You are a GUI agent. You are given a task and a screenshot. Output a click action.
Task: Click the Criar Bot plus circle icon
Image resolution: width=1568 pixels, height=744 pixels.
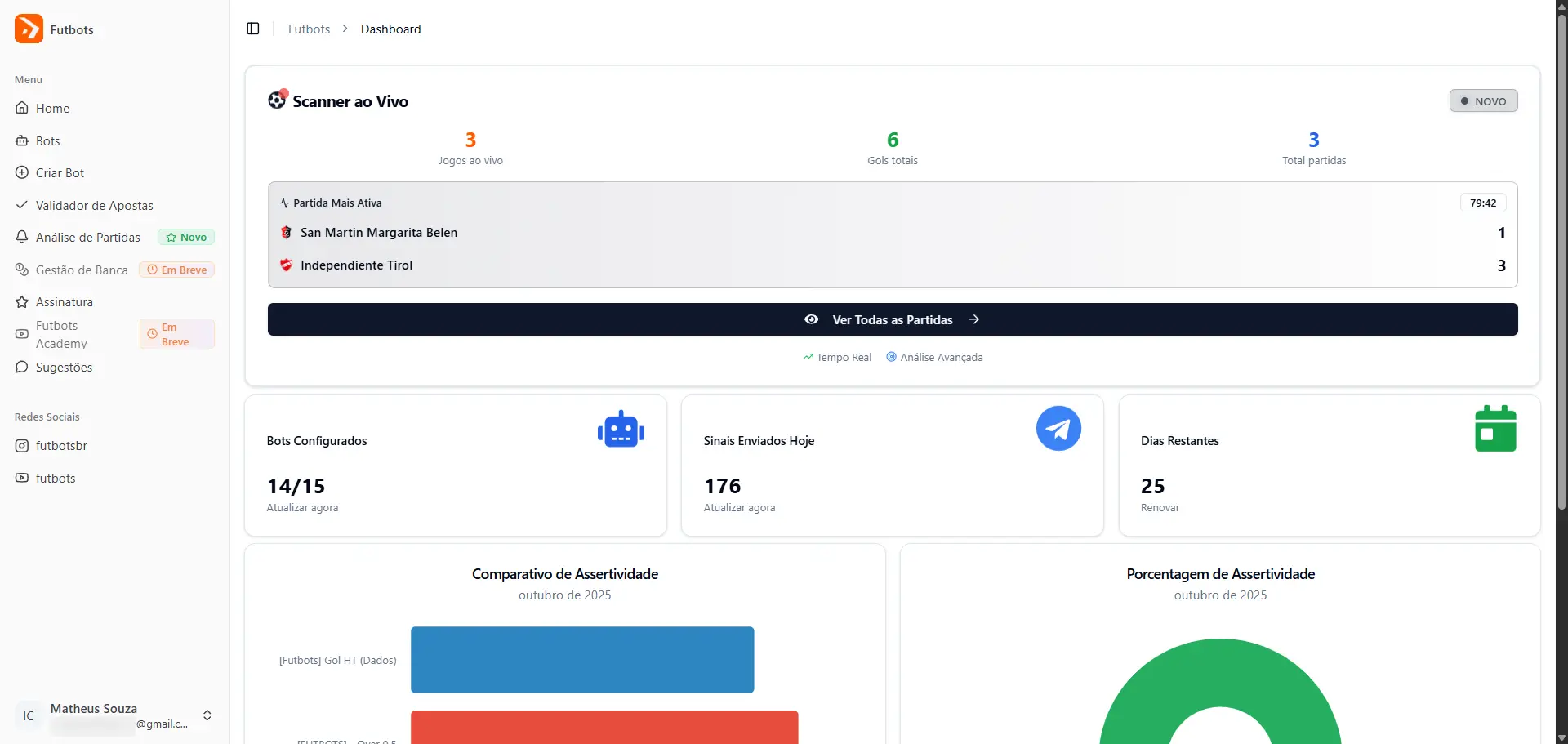click(x=22, y=172)
